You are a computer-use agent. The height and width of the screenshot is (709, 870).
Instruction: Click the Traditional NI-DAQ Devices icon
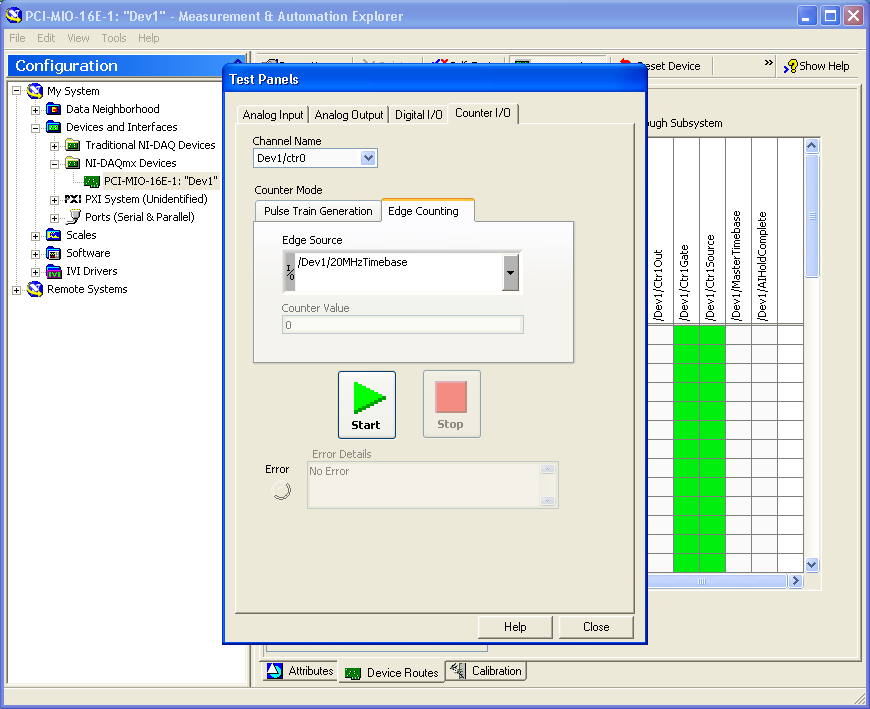[73, 145]
